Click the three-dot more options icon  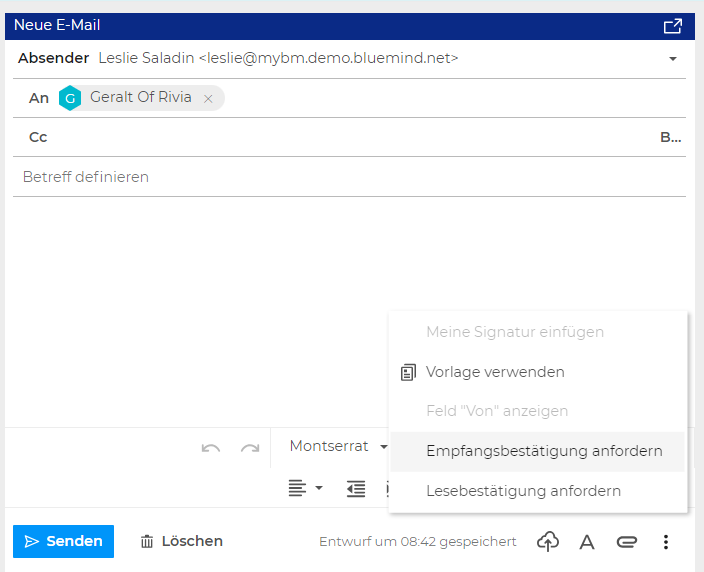click(x=666, y=541)
